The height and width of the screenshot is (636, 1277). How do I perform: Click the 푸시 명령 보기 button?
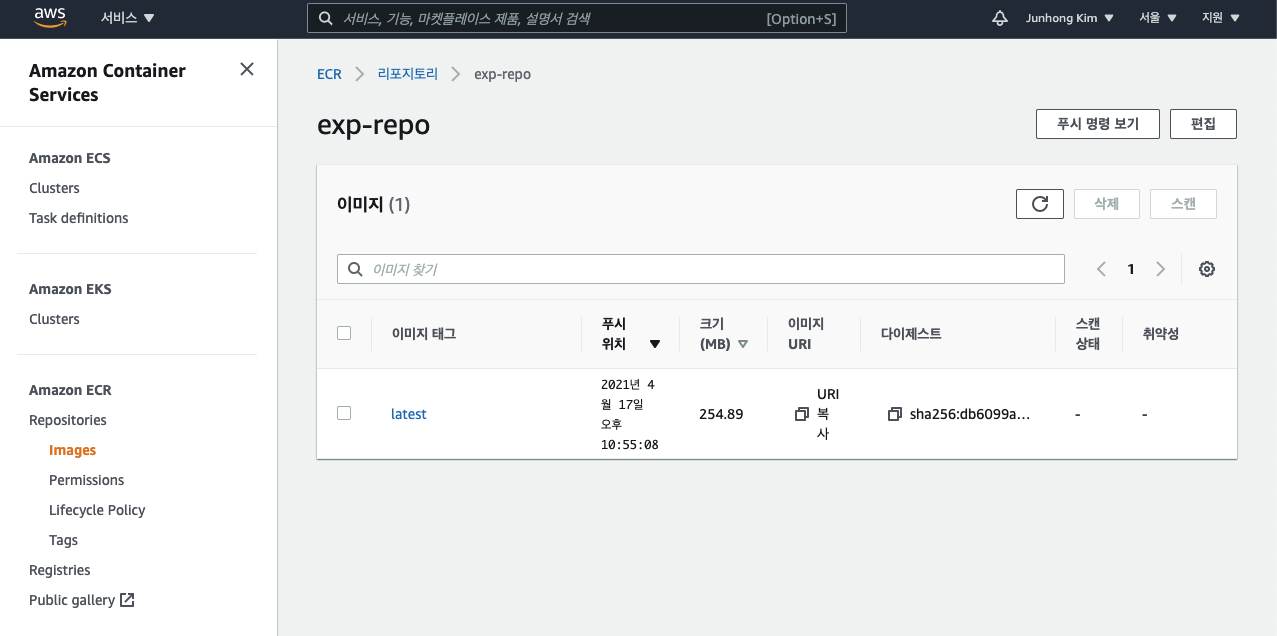pos(1098,124)
